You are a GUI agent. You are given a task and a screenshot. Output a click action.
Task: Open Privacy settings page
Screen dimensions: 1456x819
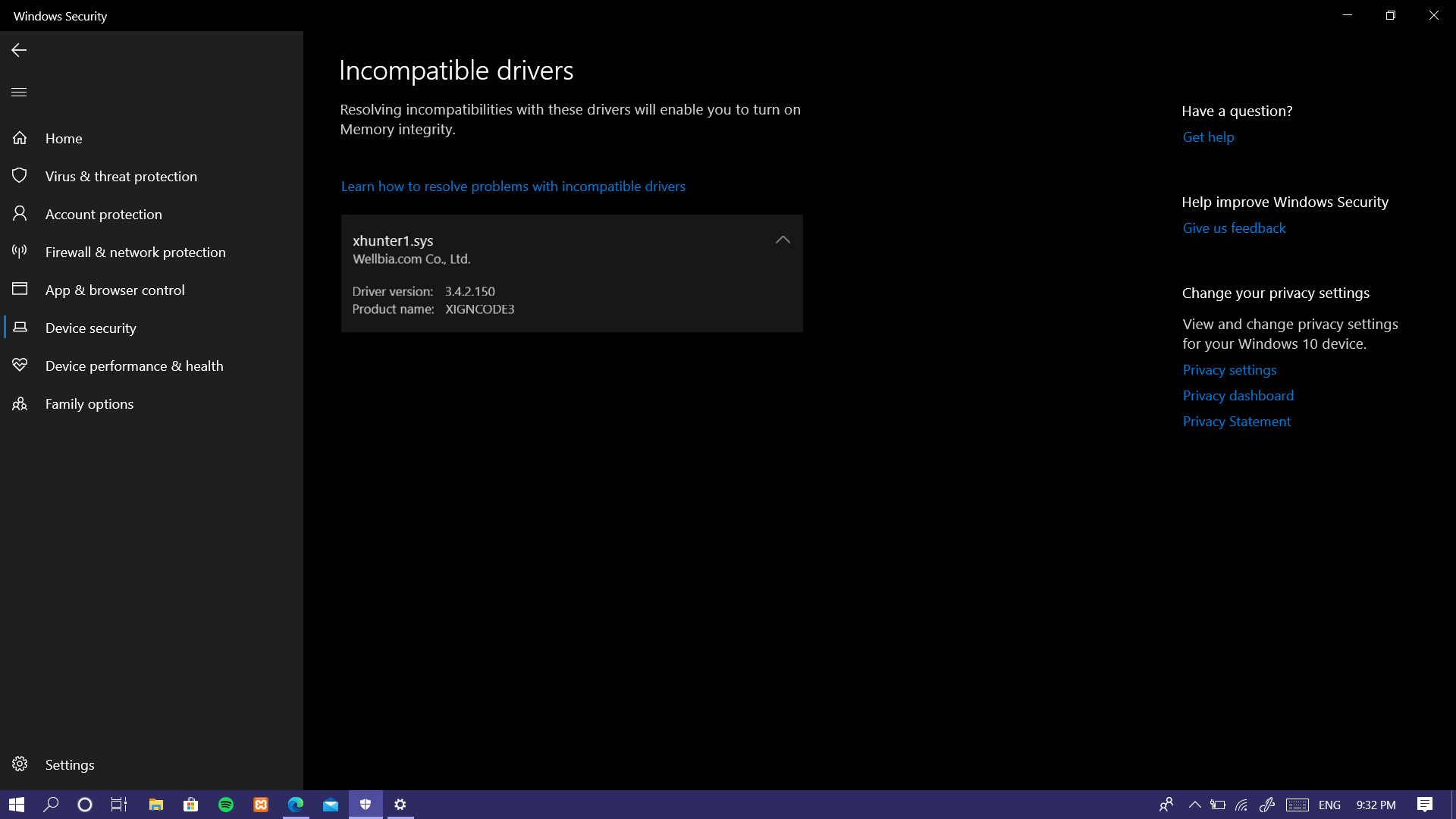click(x=1228, y=370)
